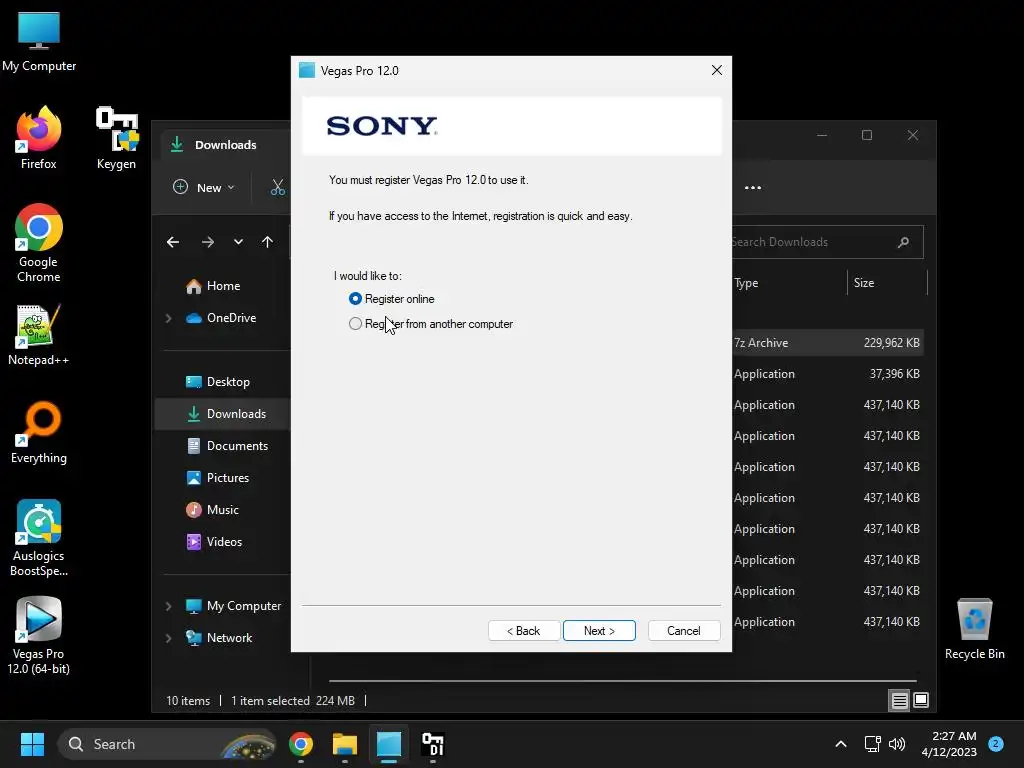Open the See more ellipsis menu in Explorer
The width and height of the screenshot is (1024, 768).
tap(753, 187)
